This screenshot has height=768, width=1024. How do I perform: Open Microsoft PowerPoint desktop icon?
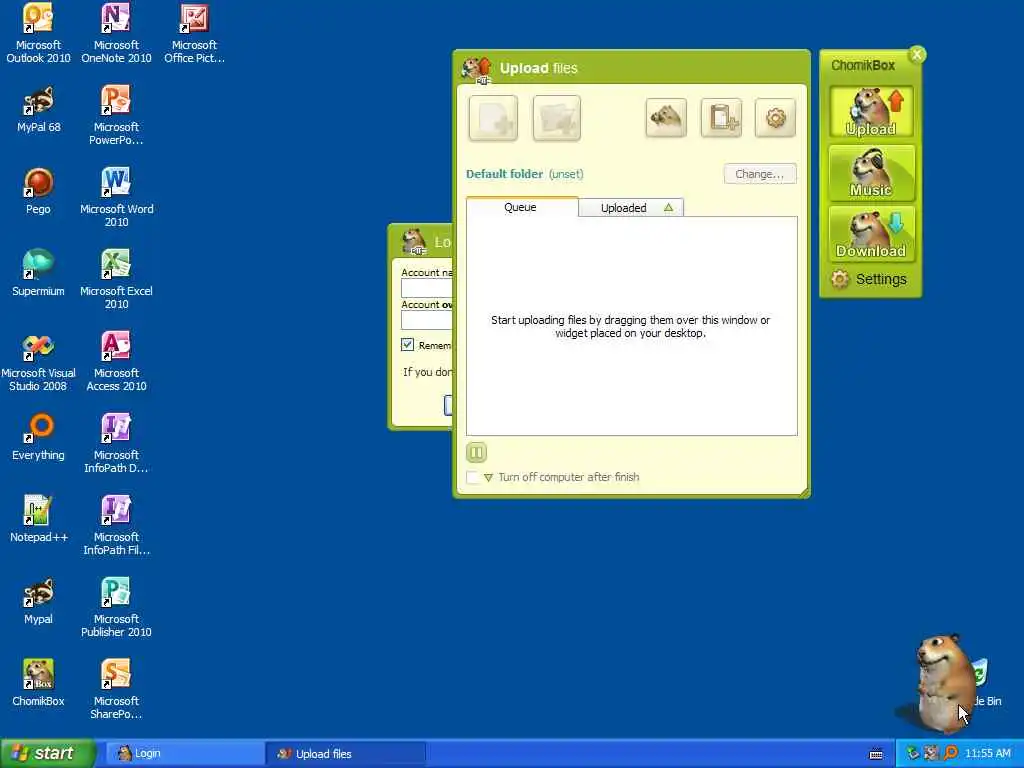[116, 115]
